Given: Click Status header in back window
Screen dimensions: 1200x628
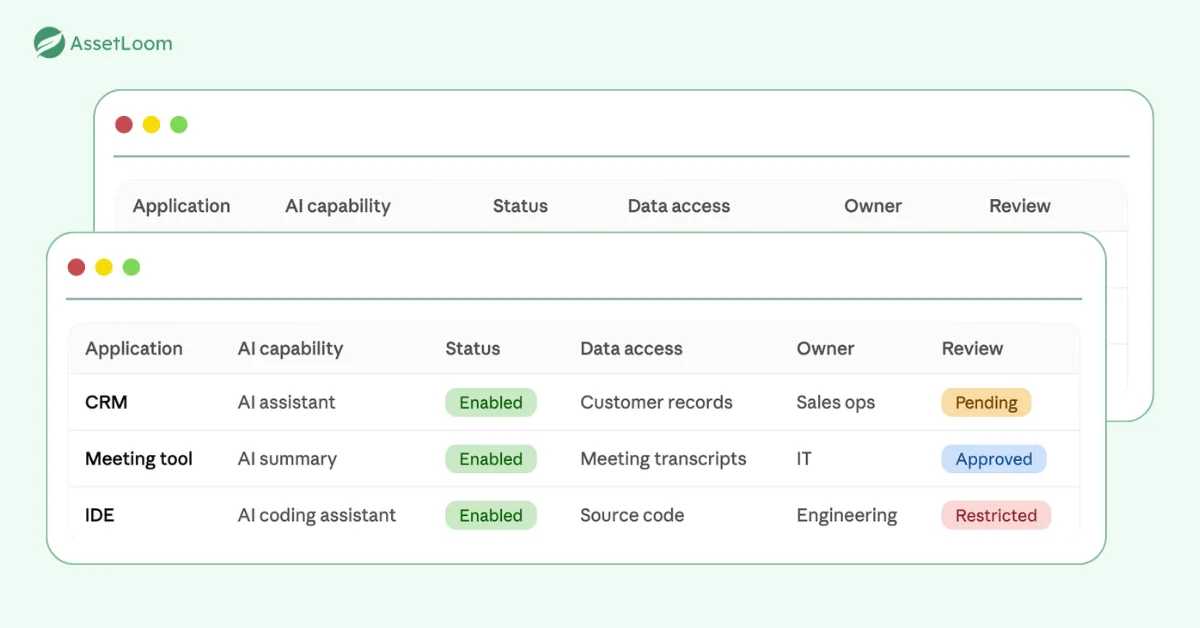Looking at the screenshot, I should click(x=520, y=206).
